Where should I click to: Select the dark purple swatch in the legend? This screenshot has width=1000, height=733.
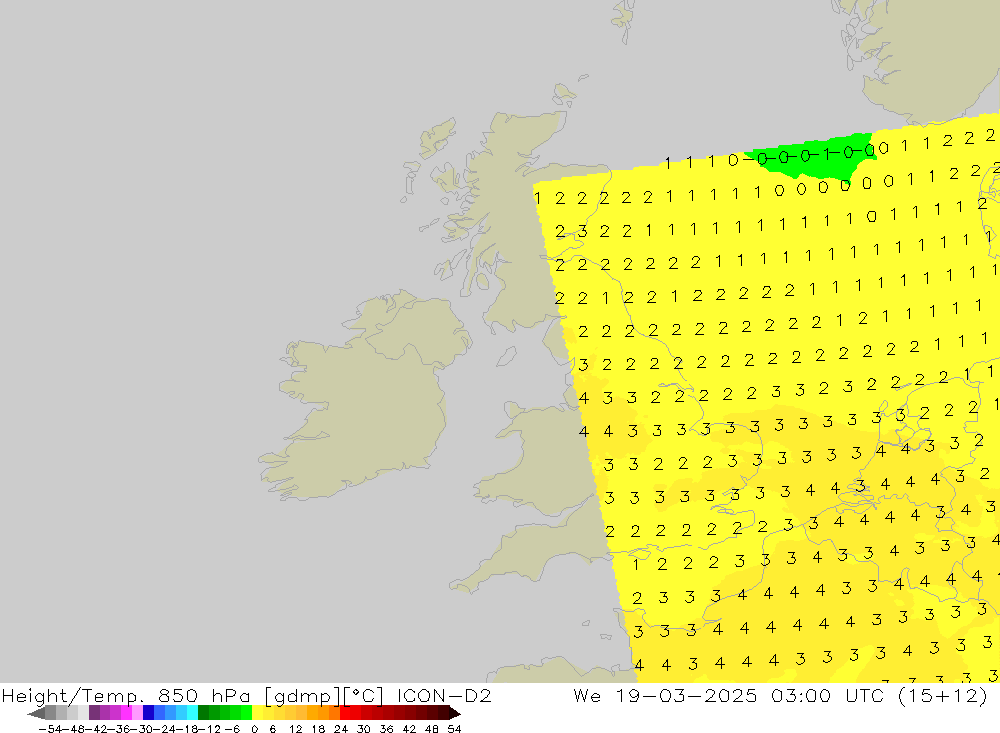tap(94, 713)
